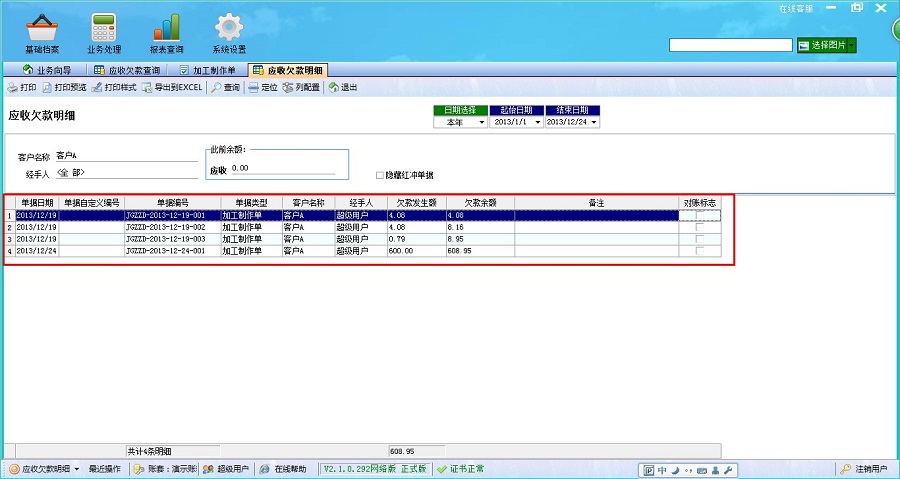Click the 选择图片 button

coord(826,45)
